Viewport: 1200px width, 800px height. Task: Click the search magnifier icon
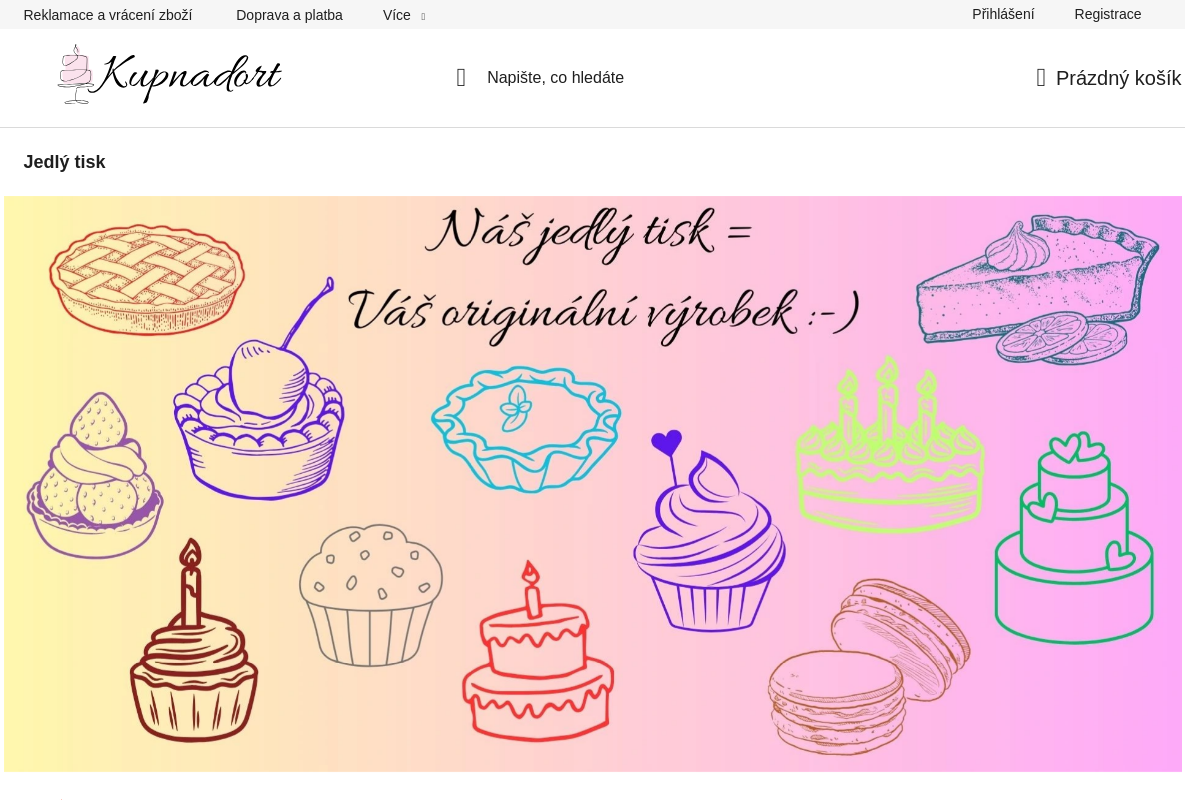coord(461,78)
